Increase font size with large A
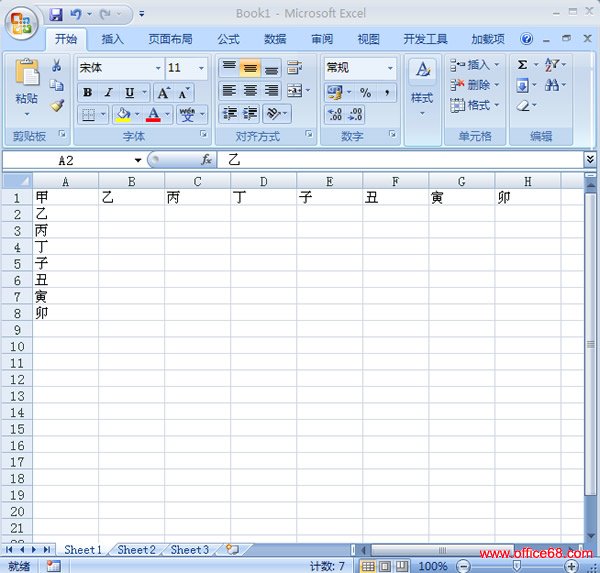 (x=163, y=93)
